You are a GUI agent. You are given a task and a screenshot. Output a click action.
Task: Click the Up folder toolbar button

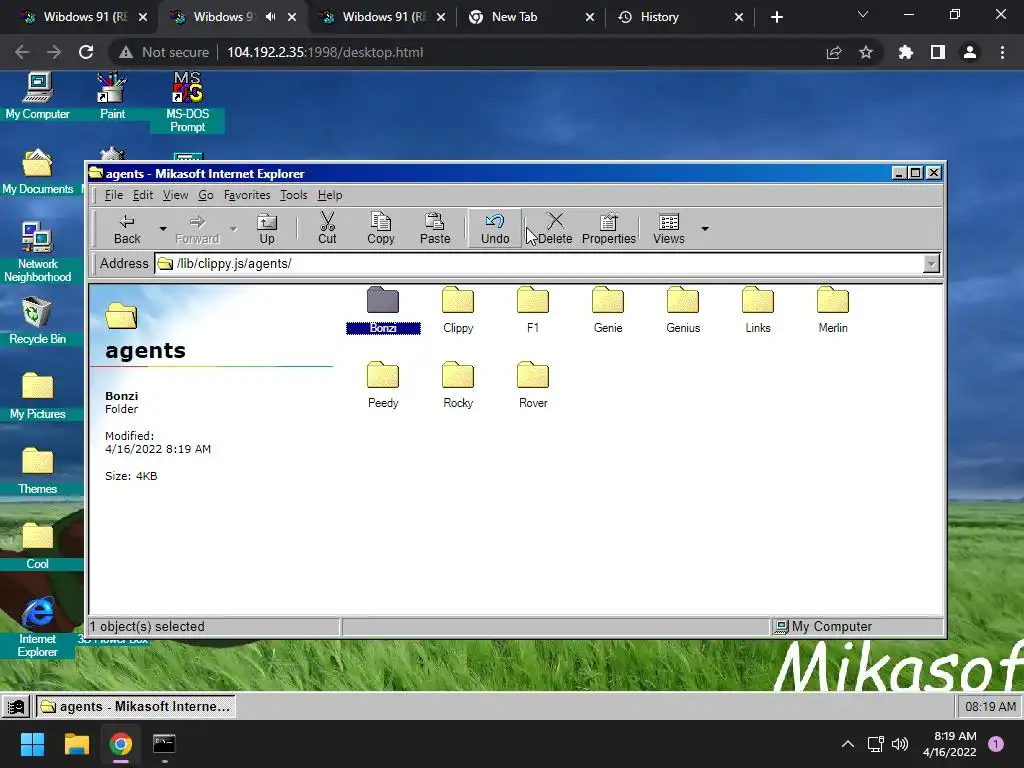click(267, 229)
